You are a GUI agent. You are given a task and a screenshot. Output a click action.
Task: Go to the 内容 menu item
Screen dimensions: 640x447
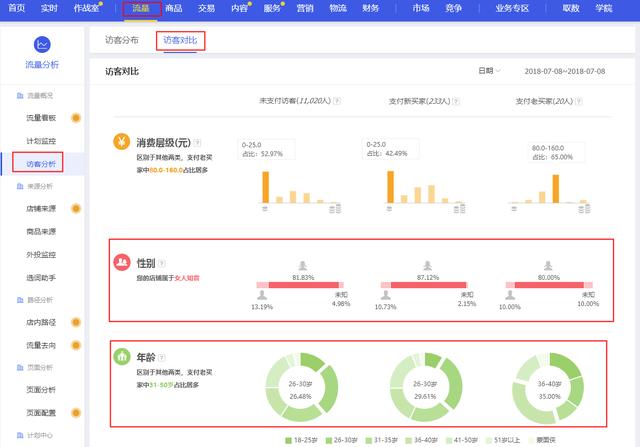(x=239, y=8)
